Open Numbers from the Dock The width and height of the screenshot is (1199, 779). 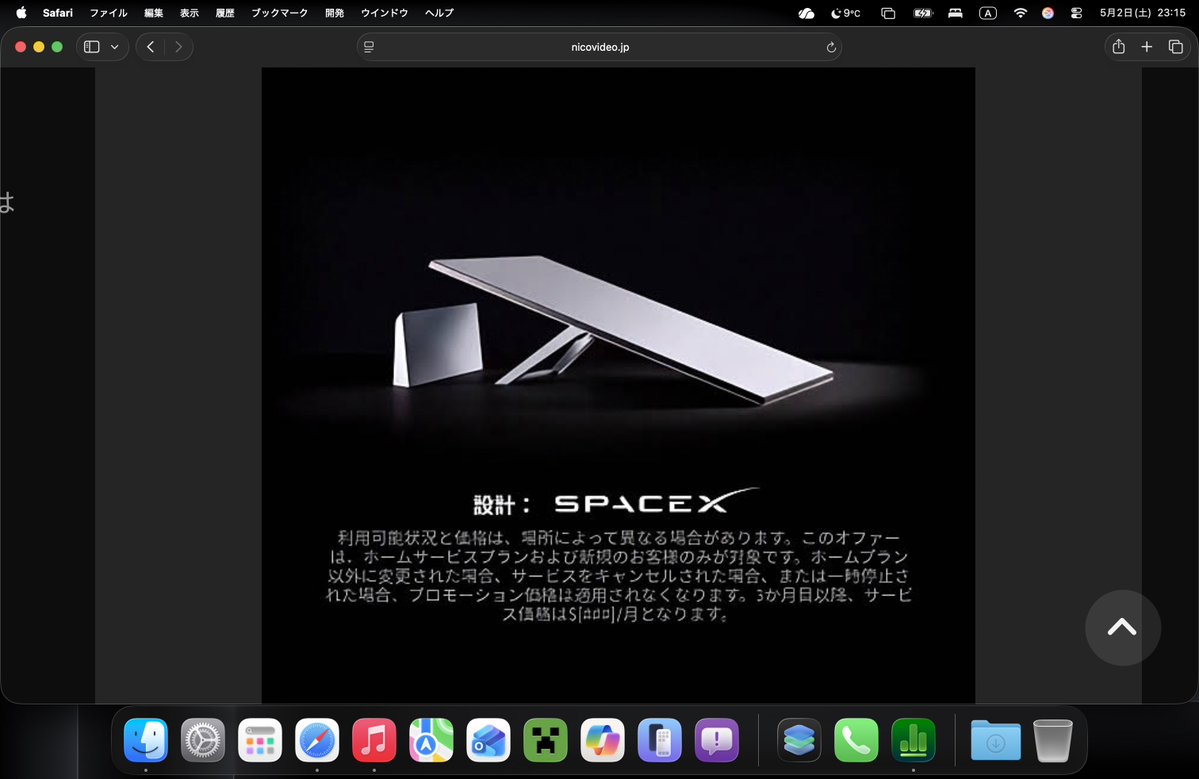pos(913,740)
